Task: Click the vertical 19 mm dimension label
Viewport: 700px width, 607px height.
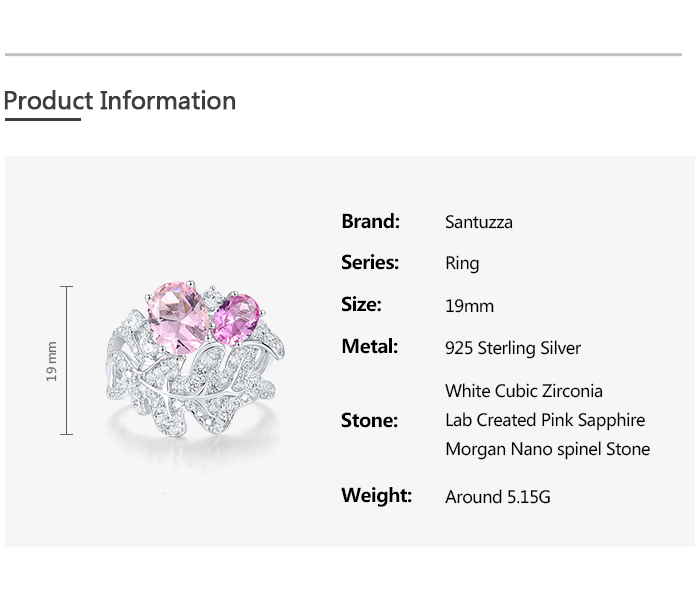Action: click(x=52, y=361)
